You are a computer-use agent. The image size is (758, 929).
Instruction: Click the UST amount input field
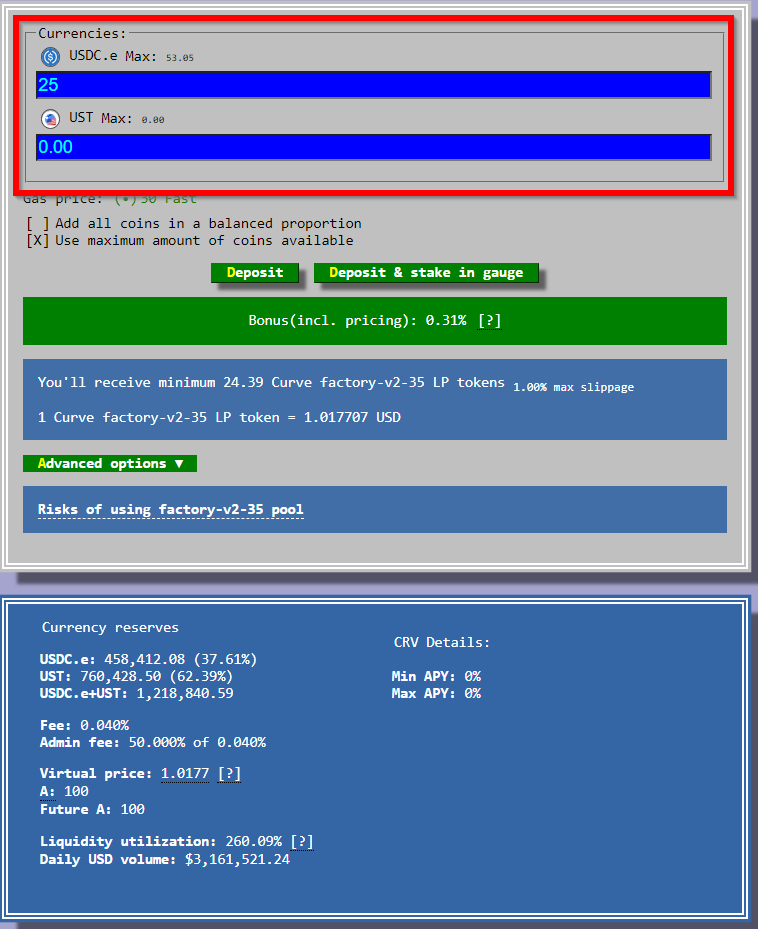point(373,147)
